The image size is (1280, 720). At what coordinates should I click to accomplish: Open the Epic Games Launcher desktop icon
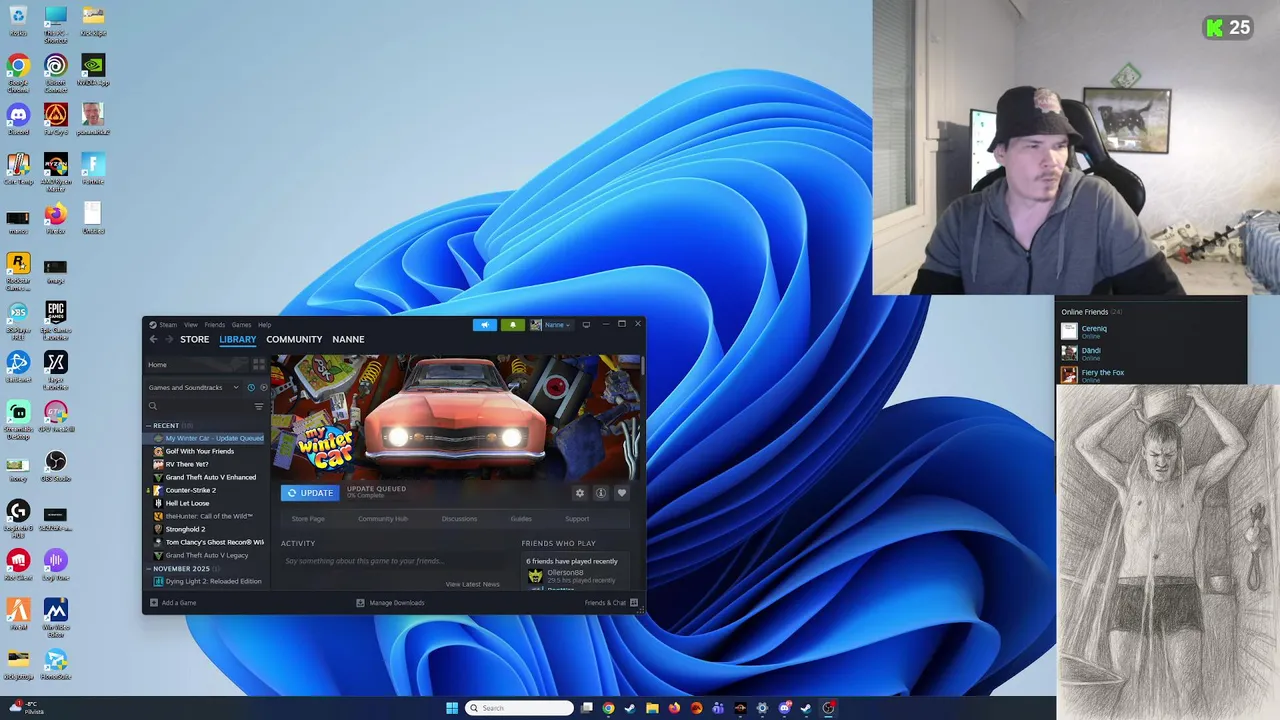click(x=56, y=320)
